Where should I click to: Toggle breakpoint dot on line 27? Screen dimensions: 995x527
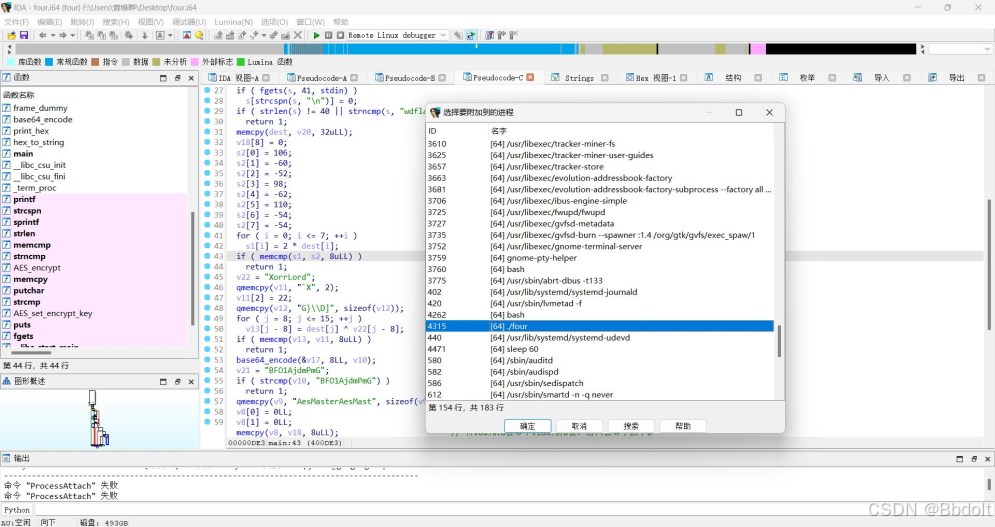coord(208,90)
